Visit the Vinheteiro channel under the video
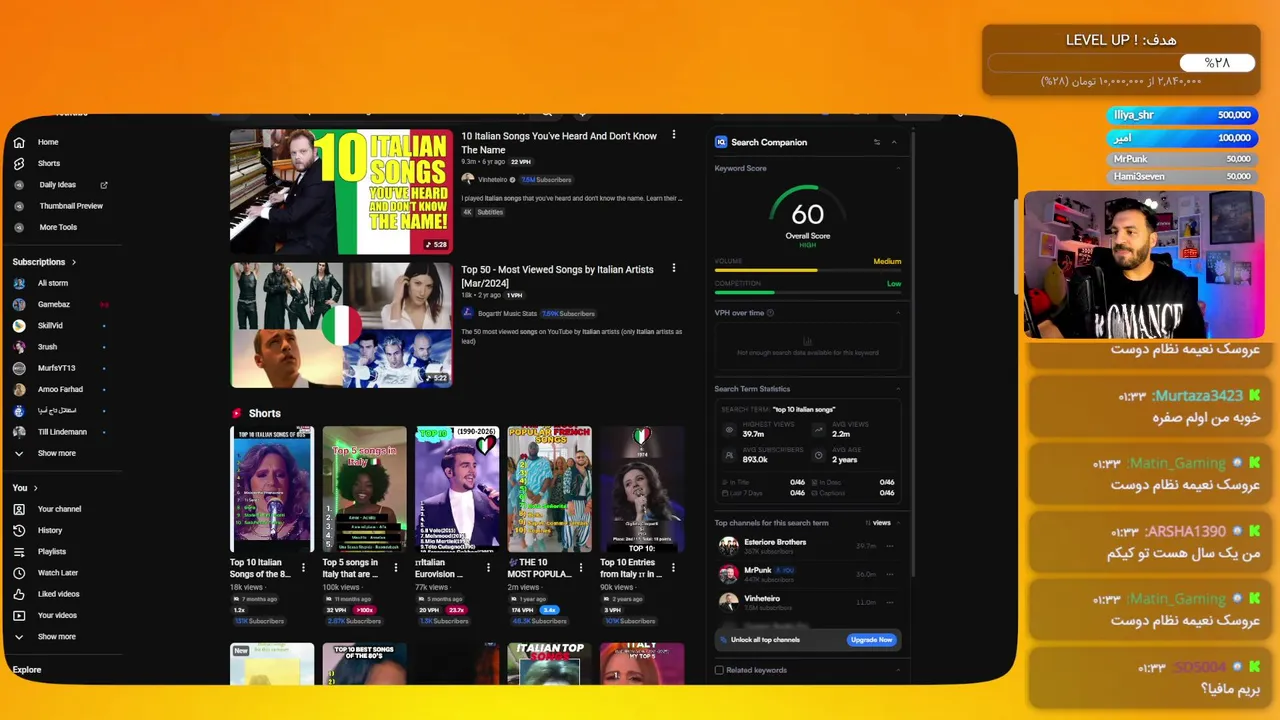This screenshot has height=720, width=1280. click(492, 180)
